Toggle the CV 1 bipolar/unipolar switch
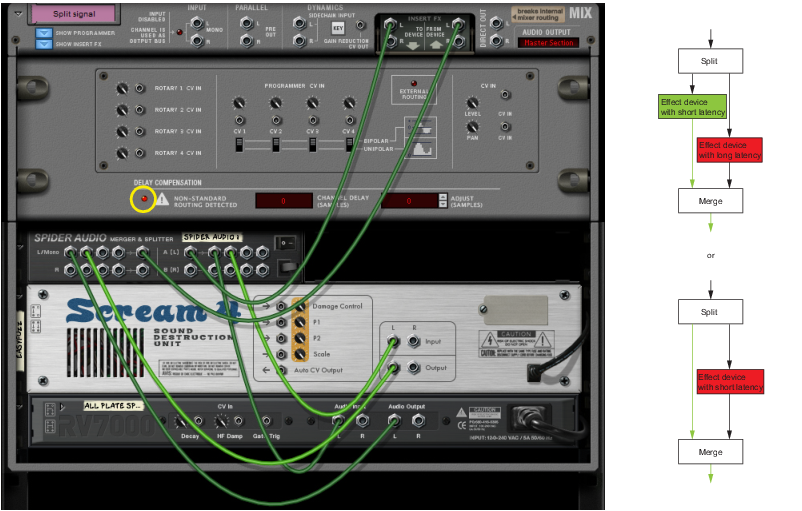Image resolution: width=802 pixels, height=511 pixels. point(239,146)
